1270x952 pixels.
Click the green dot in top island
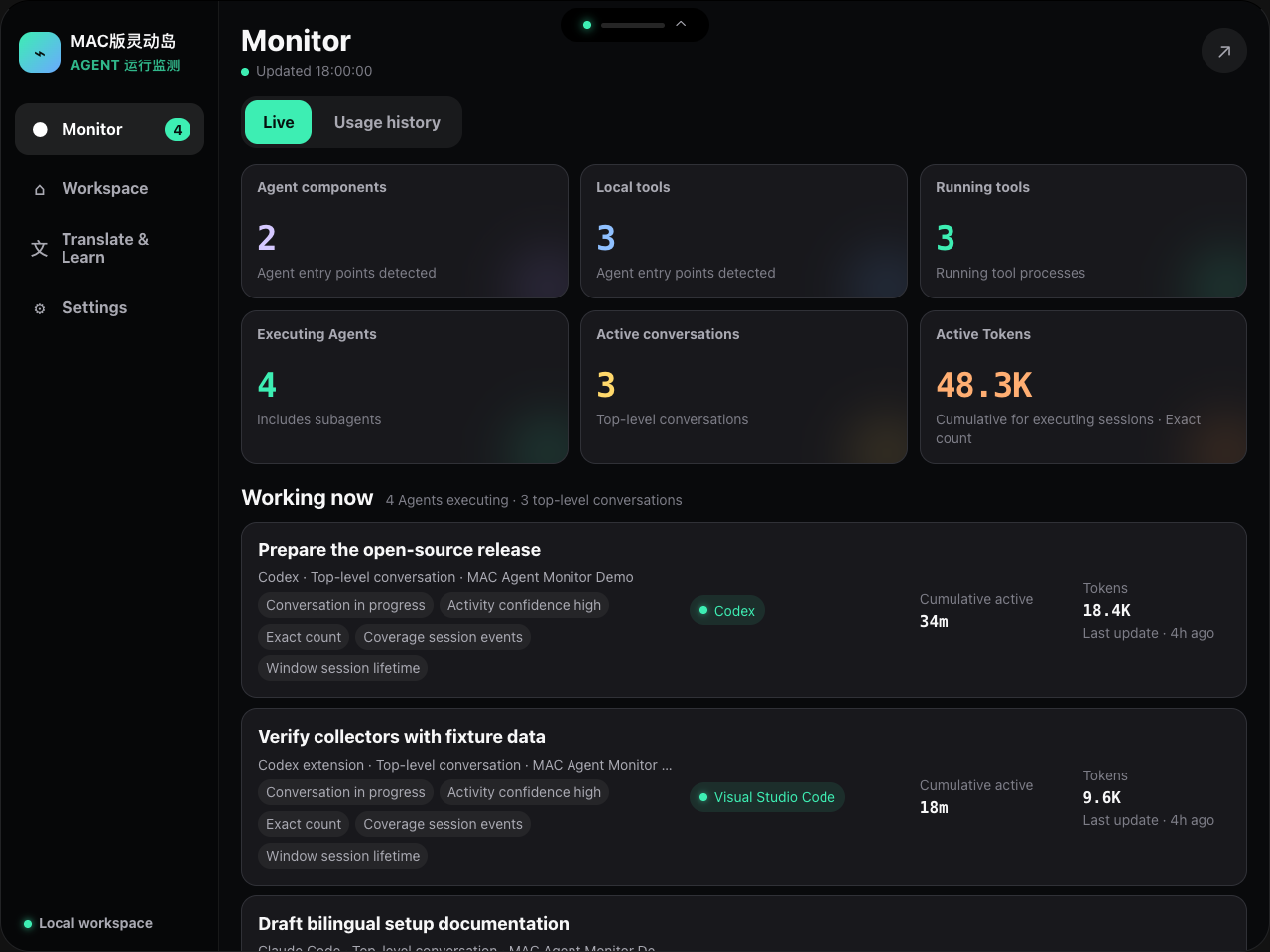click(587, 25)
